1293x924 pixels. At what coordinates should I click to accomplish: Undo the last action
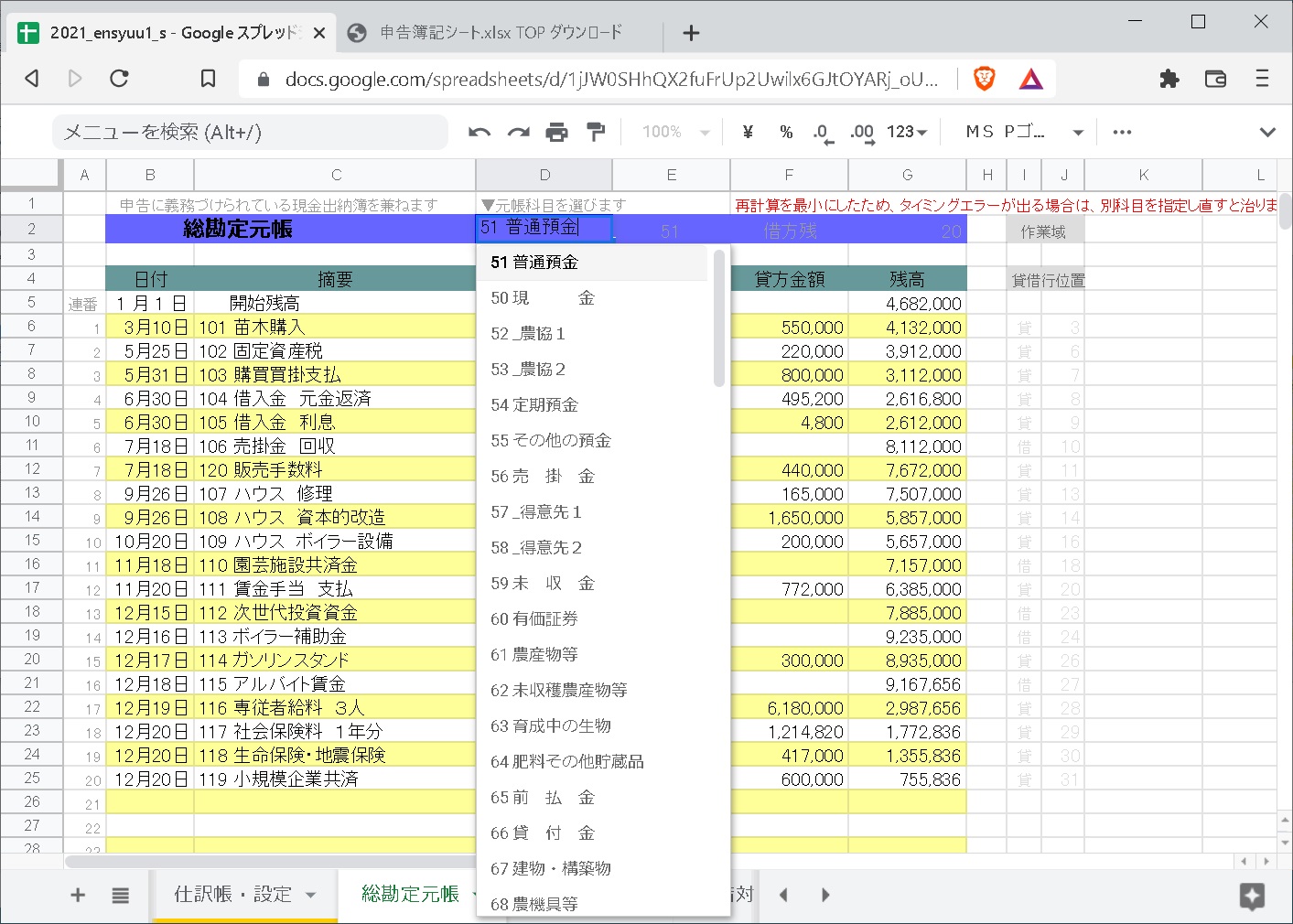[x=479, y=133]
